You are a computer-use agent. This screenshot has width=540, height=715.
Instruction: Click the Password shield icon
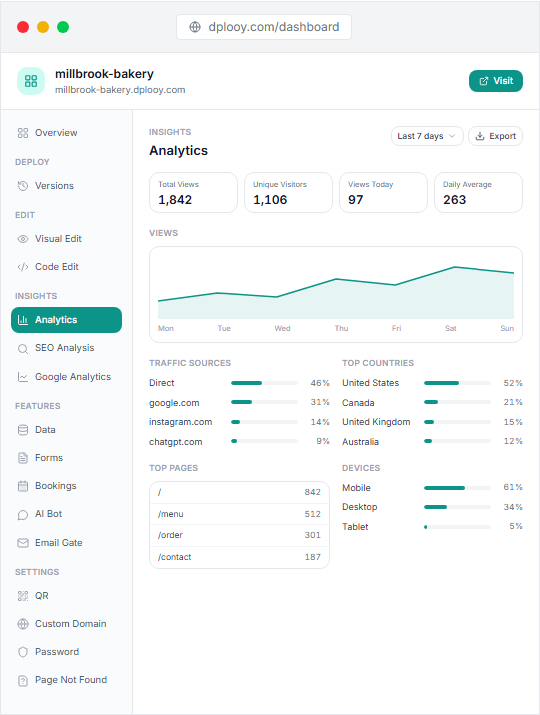(23, 652)
